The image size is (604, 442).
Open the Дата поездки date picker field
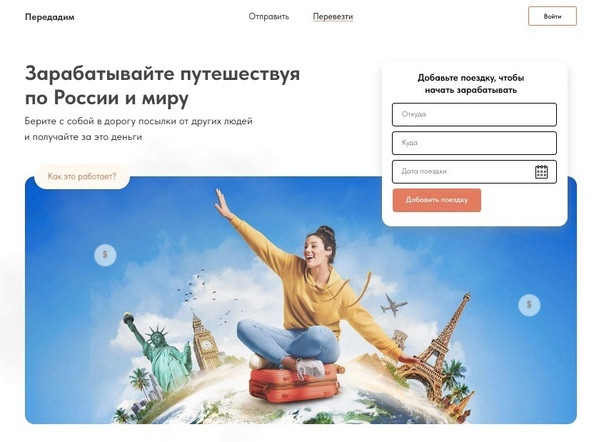point(474,171)
